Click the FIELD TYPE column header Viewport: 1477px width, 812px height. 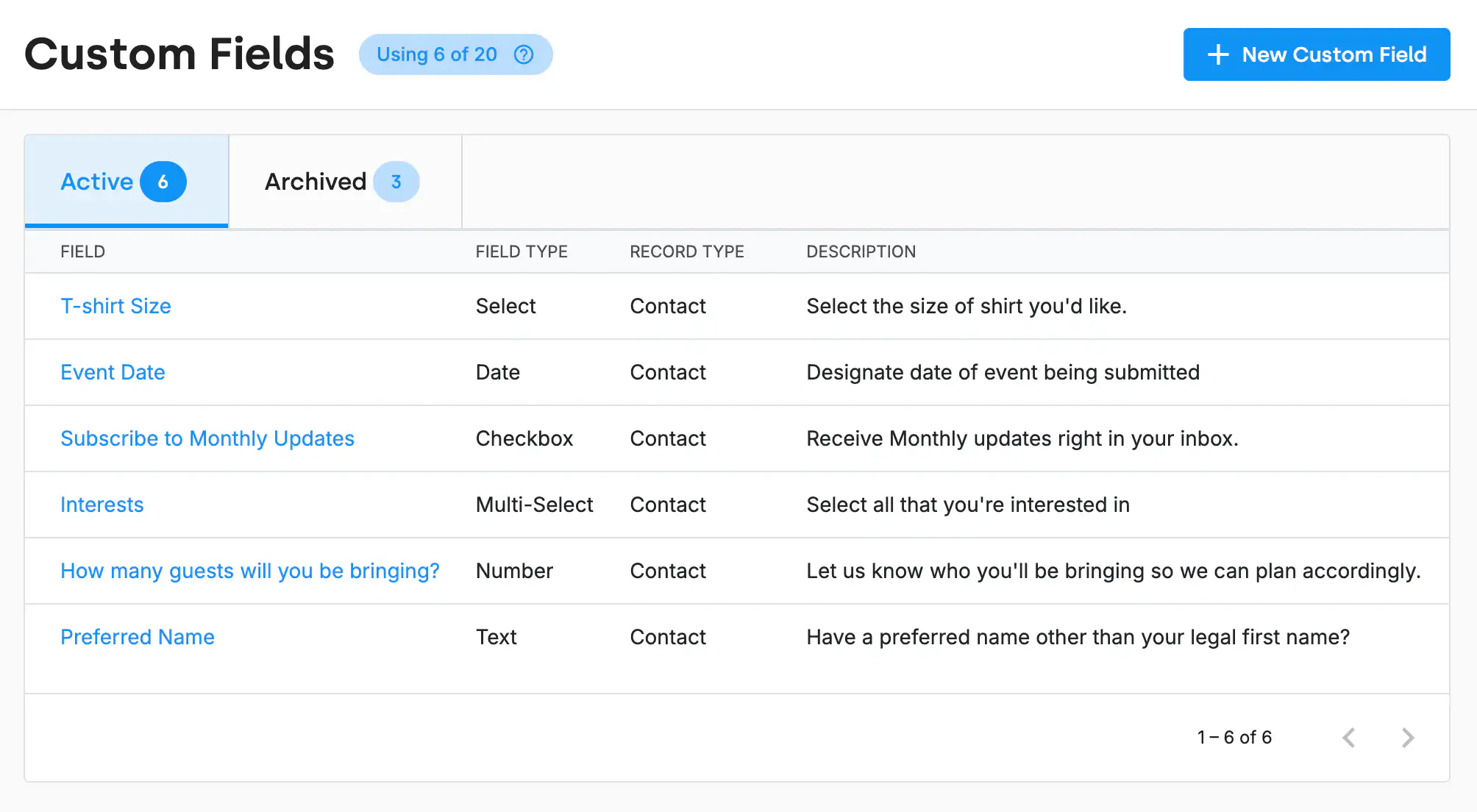tap(522, 252)
